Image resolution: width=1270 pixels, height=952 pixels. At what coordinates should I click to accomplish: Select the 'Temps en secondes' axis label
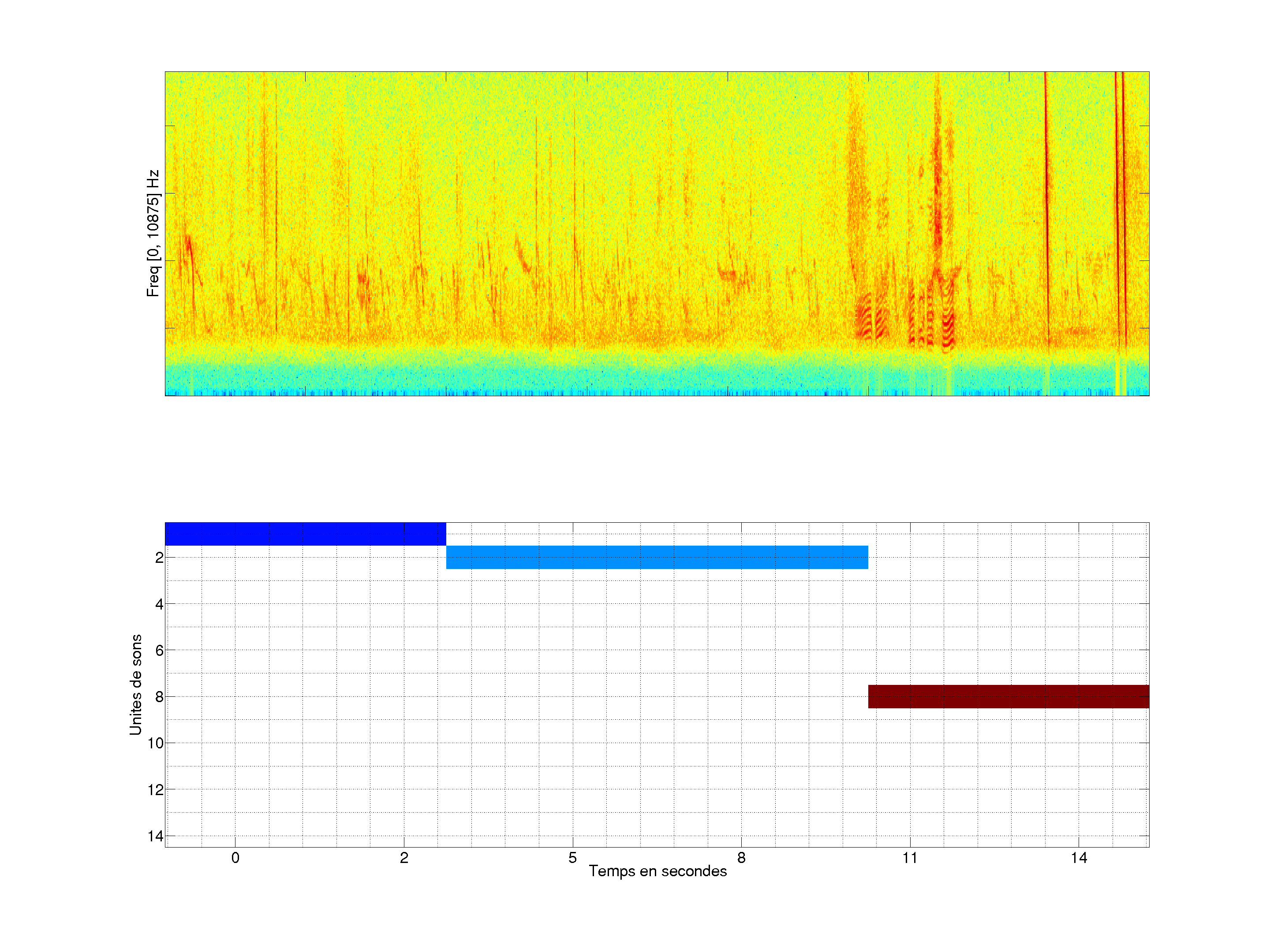[x=657, y=871]
